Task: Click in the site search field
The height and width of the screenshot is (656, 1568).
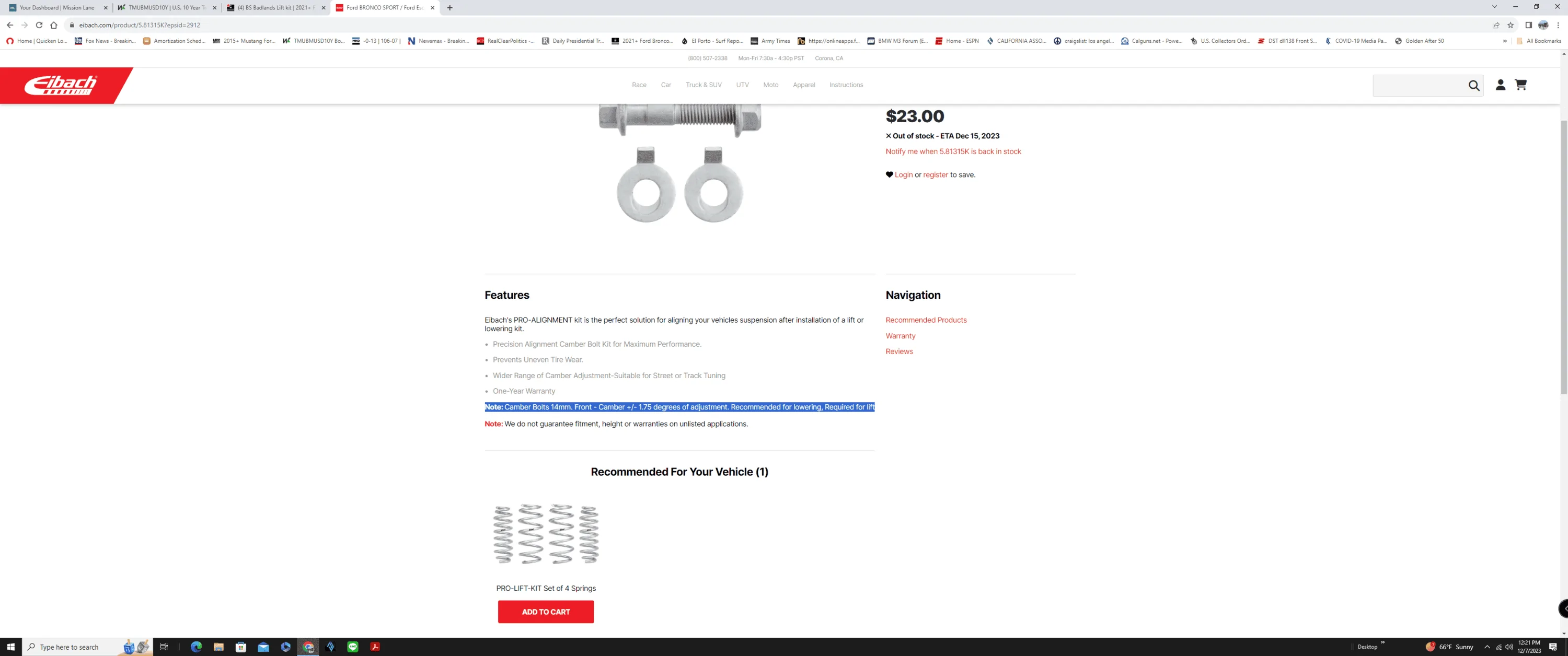Action: [1419, 86]
